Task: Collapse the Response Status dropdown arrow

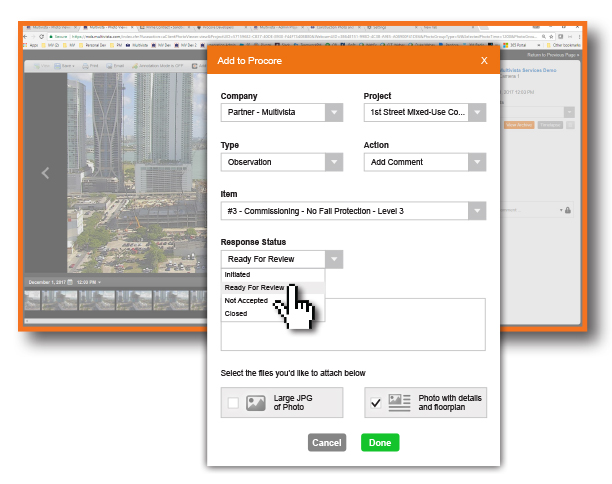Action: [334, 259]
